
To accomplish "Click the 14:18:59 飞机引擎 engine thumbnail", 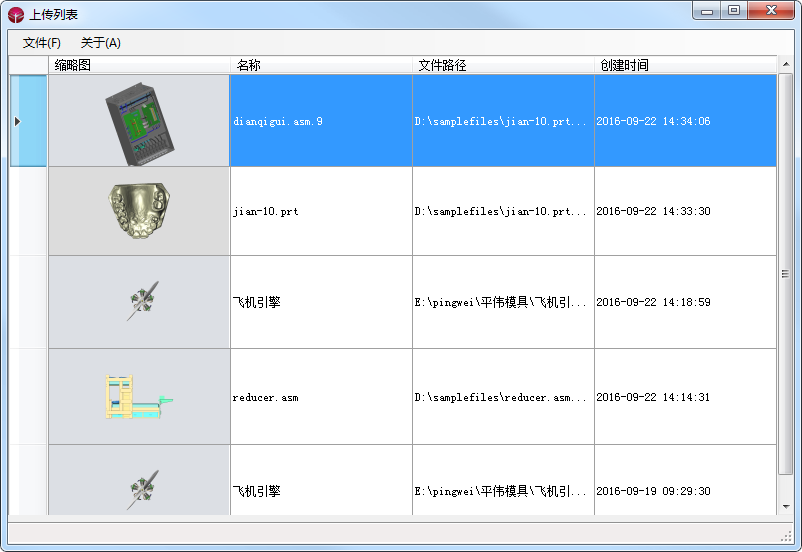I will tap(142, 301).
